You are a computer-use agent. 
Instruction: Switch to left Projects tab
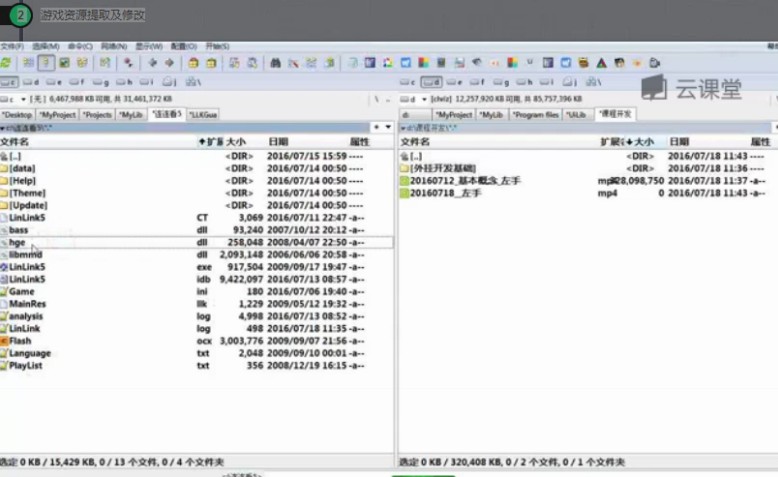98,115
